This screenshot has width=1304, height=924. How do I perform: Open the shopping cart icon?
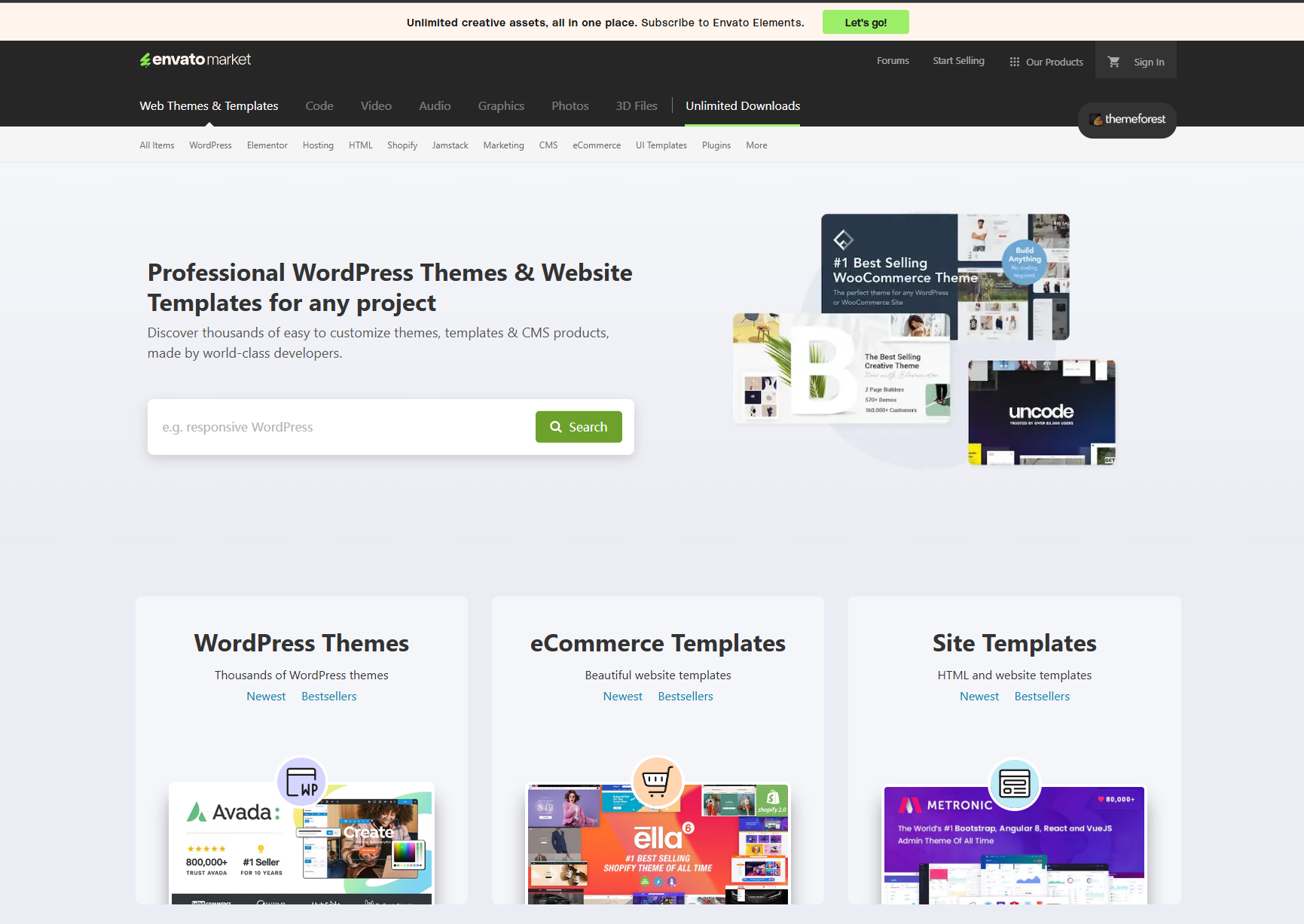[x=1113, y=62]
